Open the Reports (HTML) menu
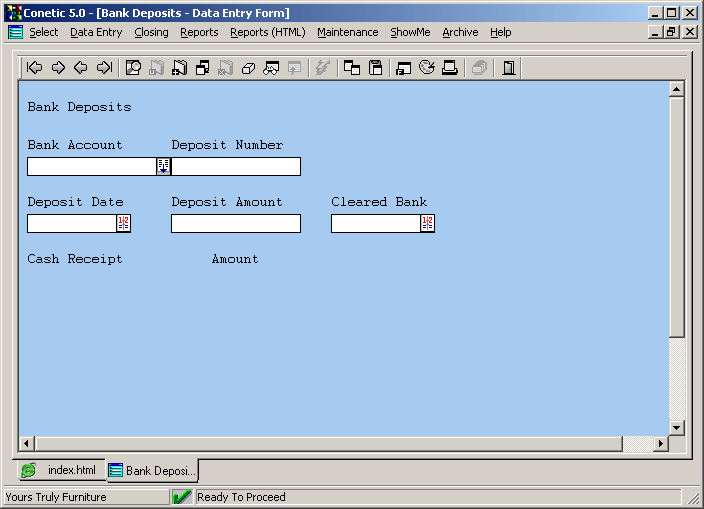 tap(267, 32)
